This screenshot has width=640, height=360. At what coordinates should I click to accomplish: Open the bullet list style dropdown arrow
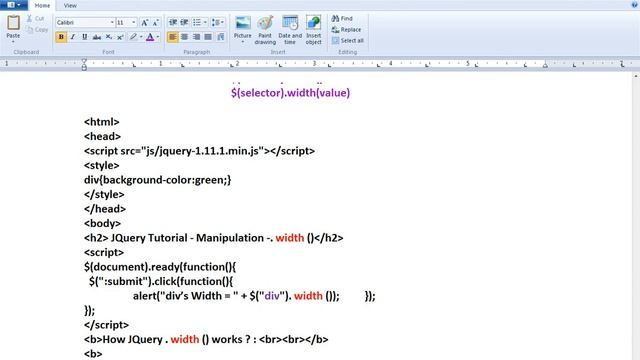click(x=205, y=22)
